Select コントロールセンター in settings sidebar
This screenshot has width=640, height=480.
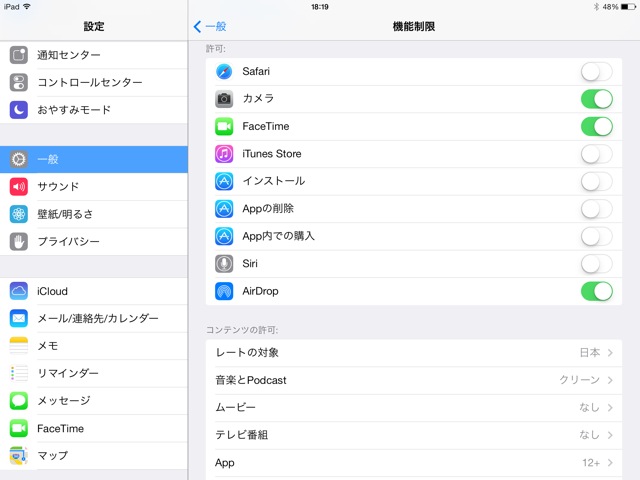(94, 82)
